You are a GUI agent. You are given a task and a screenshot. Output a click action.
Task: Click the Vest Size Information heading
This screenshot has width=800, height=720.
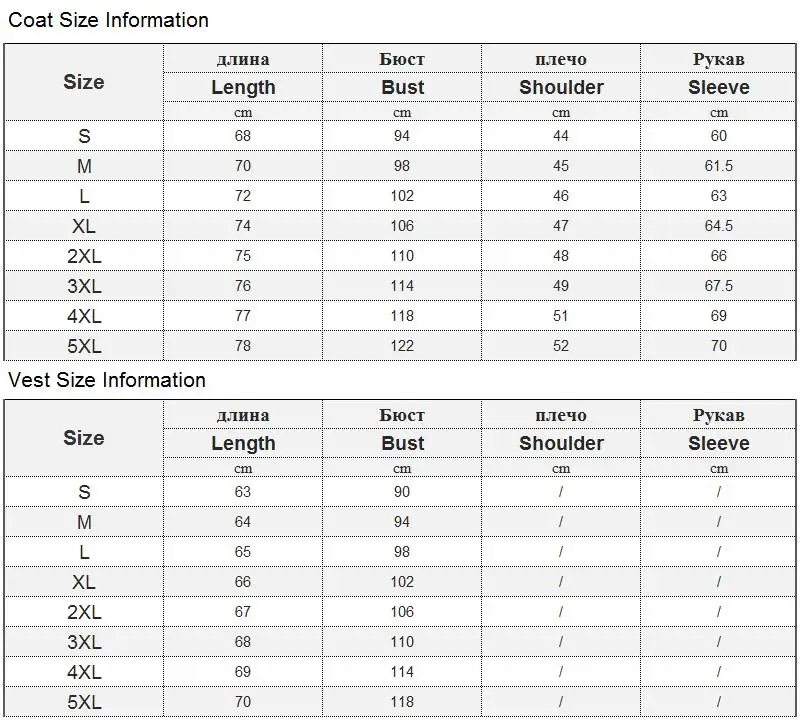click(x=107, y=380)
